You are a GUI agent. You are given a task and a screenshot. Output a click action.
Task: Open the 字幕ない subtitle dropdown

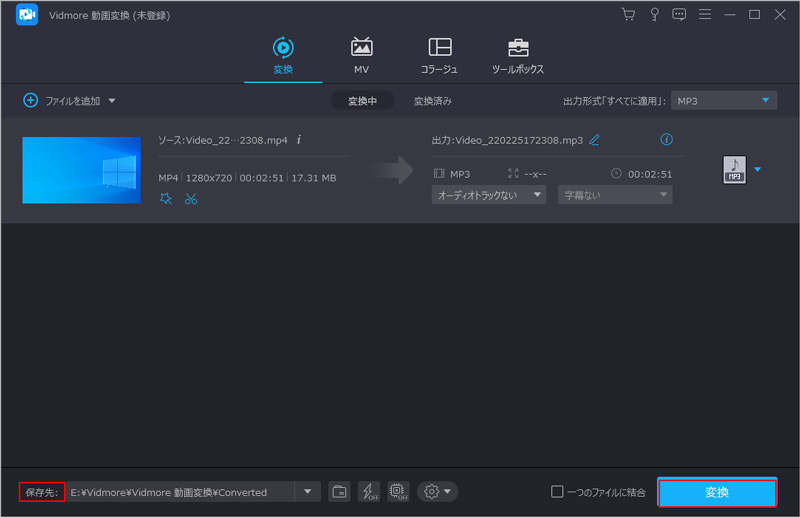pyautogui.click(x=615, y=195)
